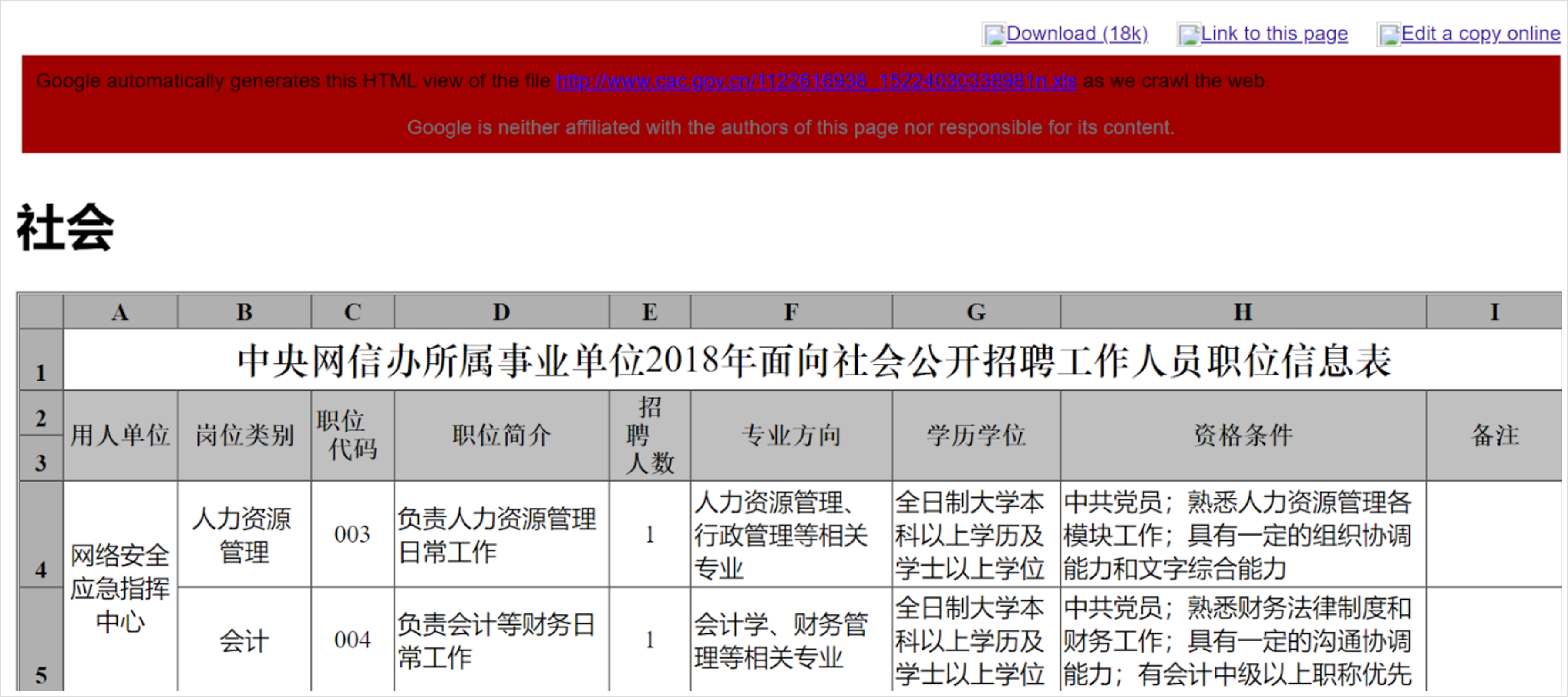Click the 资格条件 header cell
This screenshot has height=697, width=1568.
click(x=1242, y=436)
